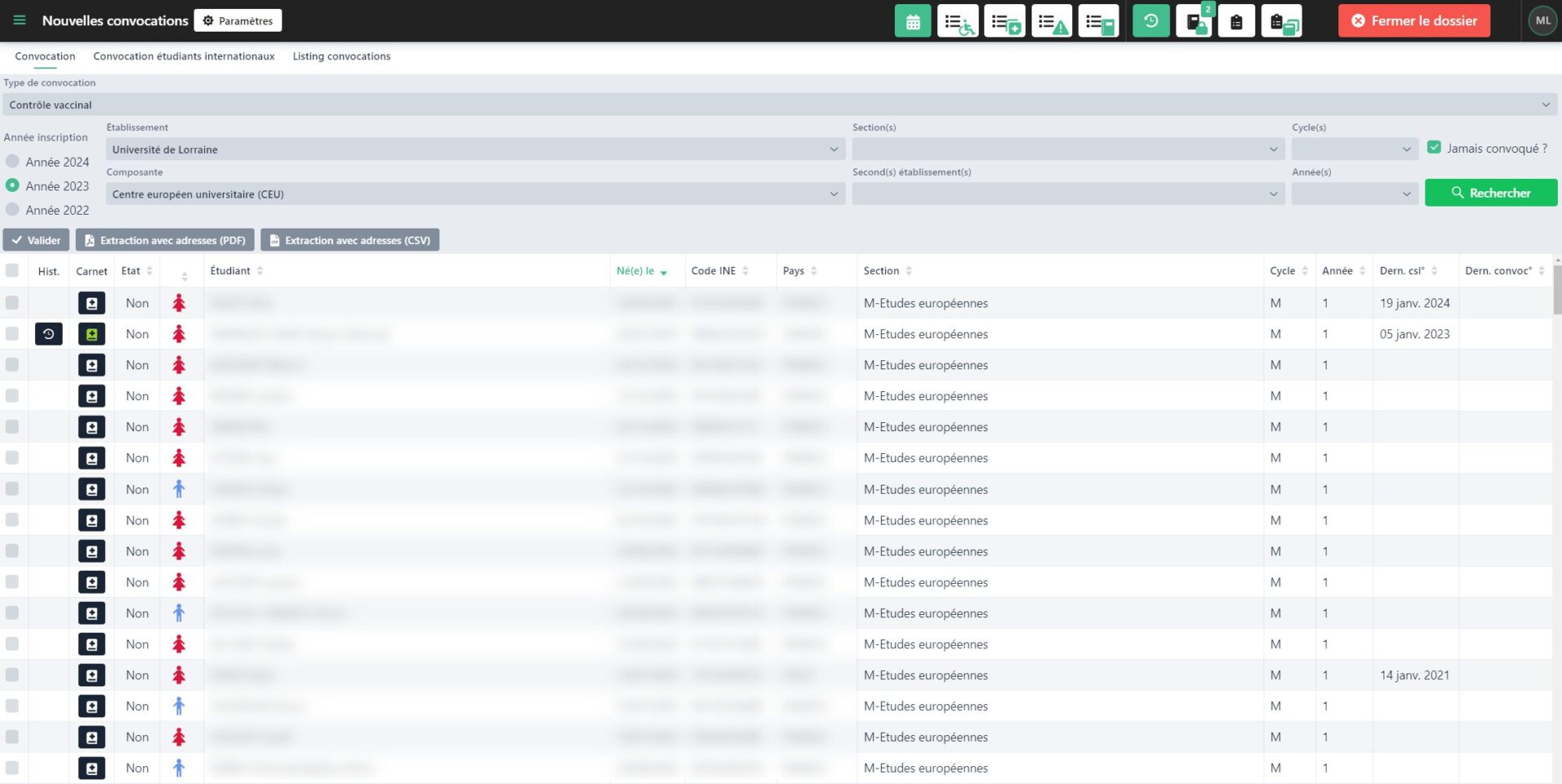Select Année 2024 radio button
Image resolution: width=1562 pixels, height=784 pixels.
(x=13, y=162)
